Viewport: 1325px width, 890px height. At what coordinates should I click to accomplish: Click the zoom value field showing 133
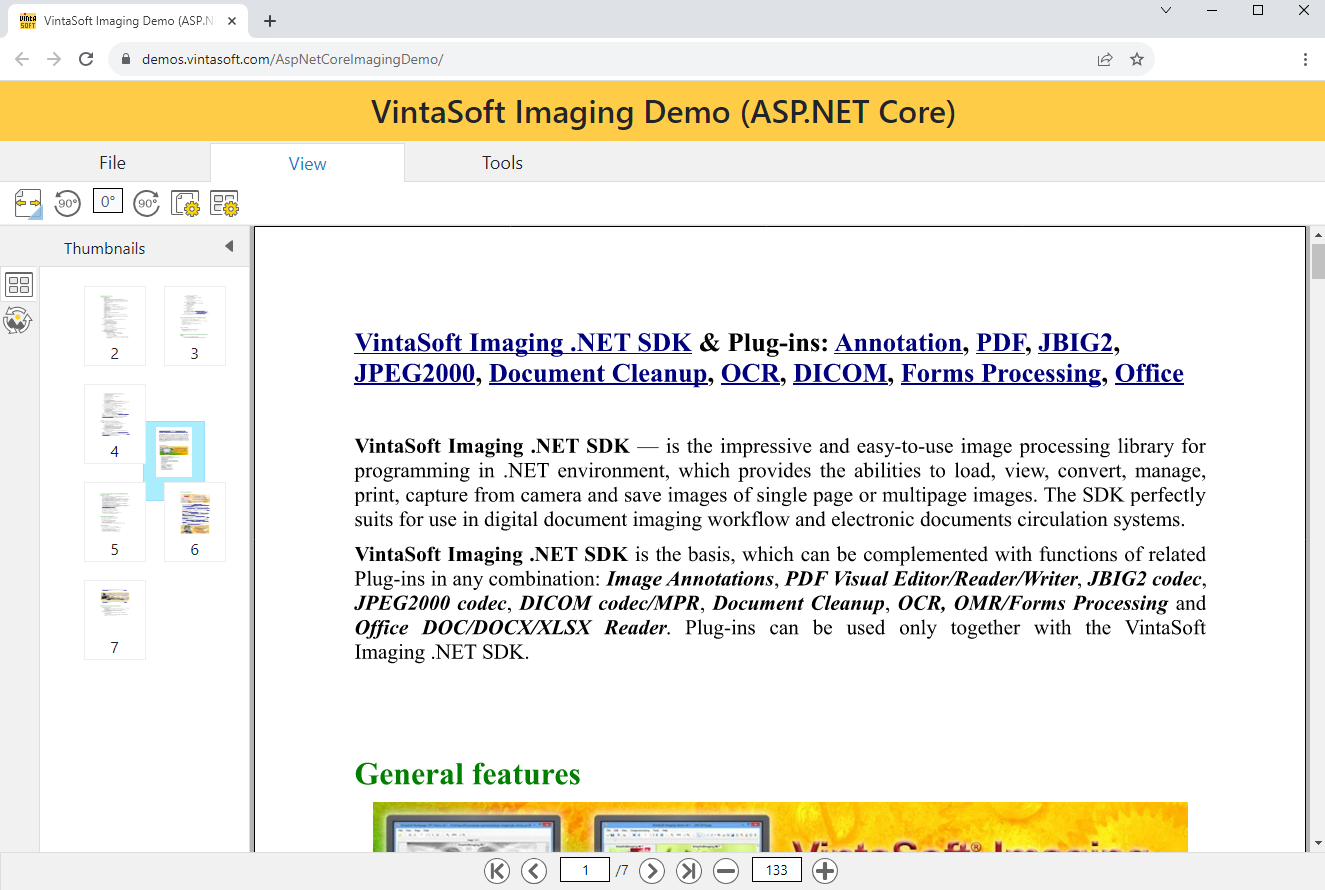click(777, 870)
